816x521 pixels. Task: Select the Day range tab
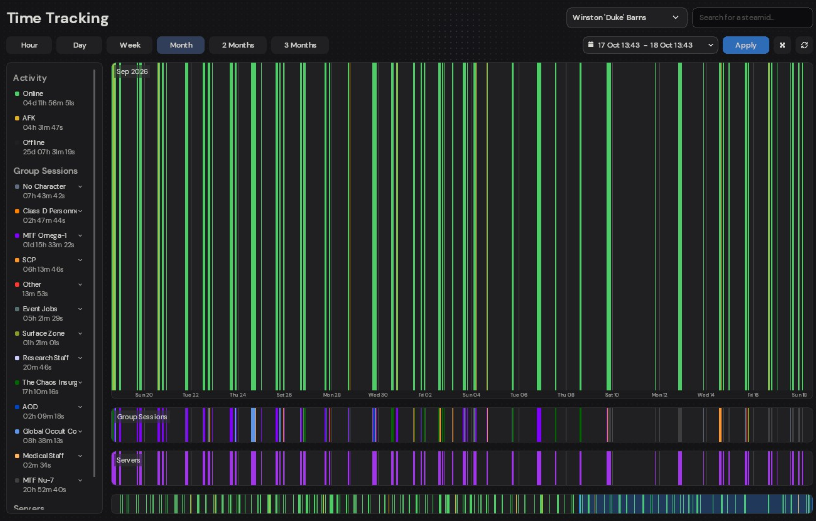80,45
